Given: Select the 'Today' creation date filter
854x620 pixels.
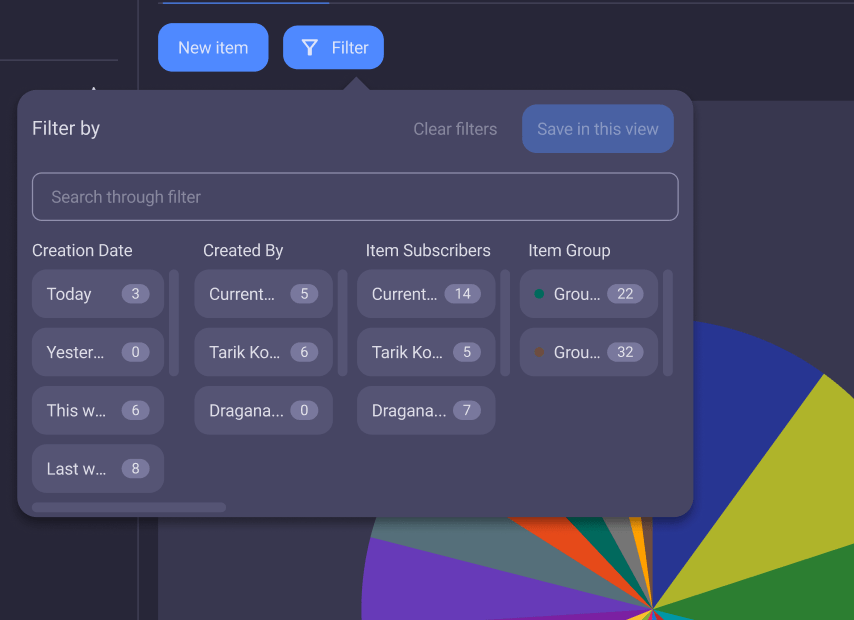Looking at the screenshot, I should pyautogui.click(x=97, y=294).
